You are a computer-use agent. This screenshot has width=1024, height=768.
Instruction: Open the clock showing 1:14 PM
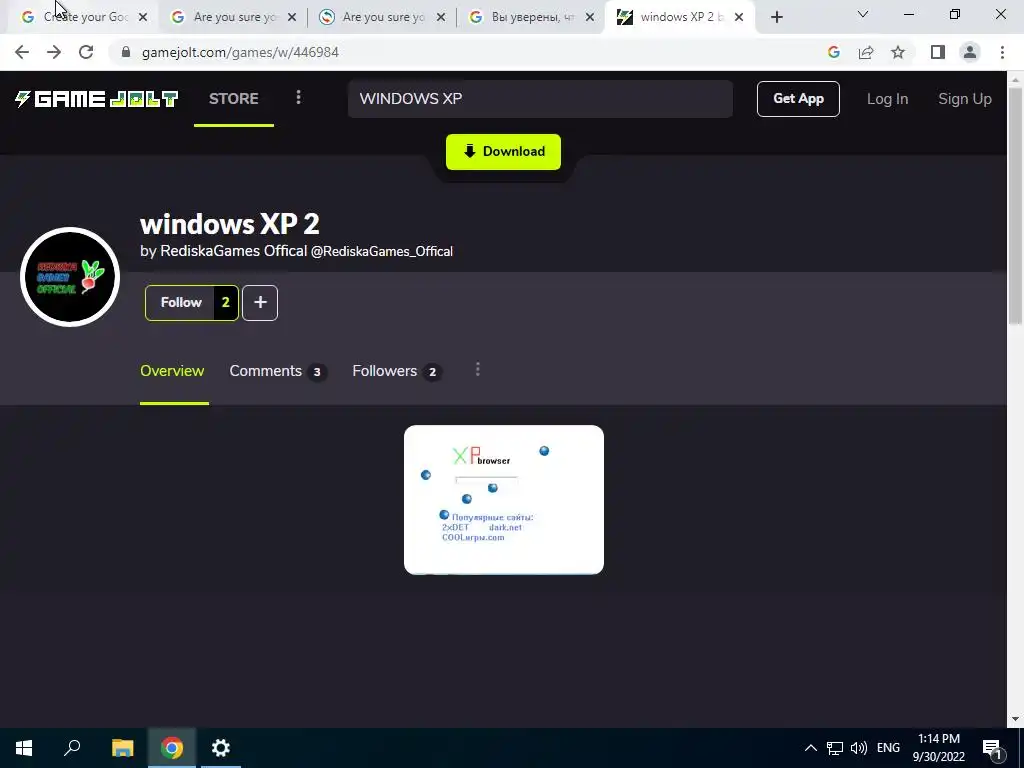point(939,748)
